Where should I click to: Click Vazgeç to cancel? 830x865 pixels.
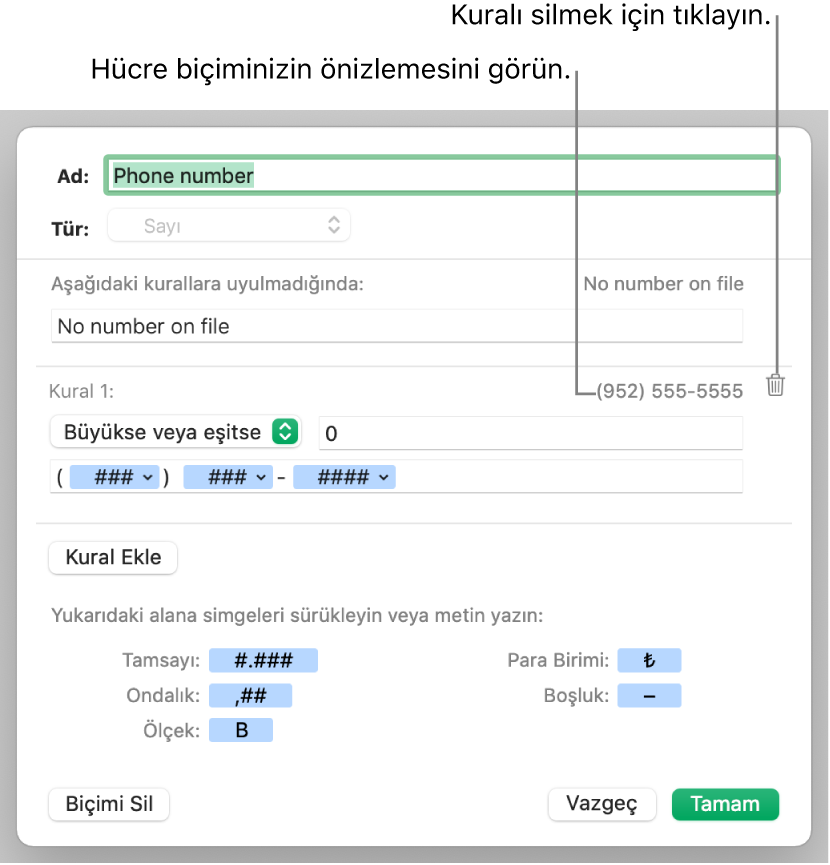click(602, 804)
